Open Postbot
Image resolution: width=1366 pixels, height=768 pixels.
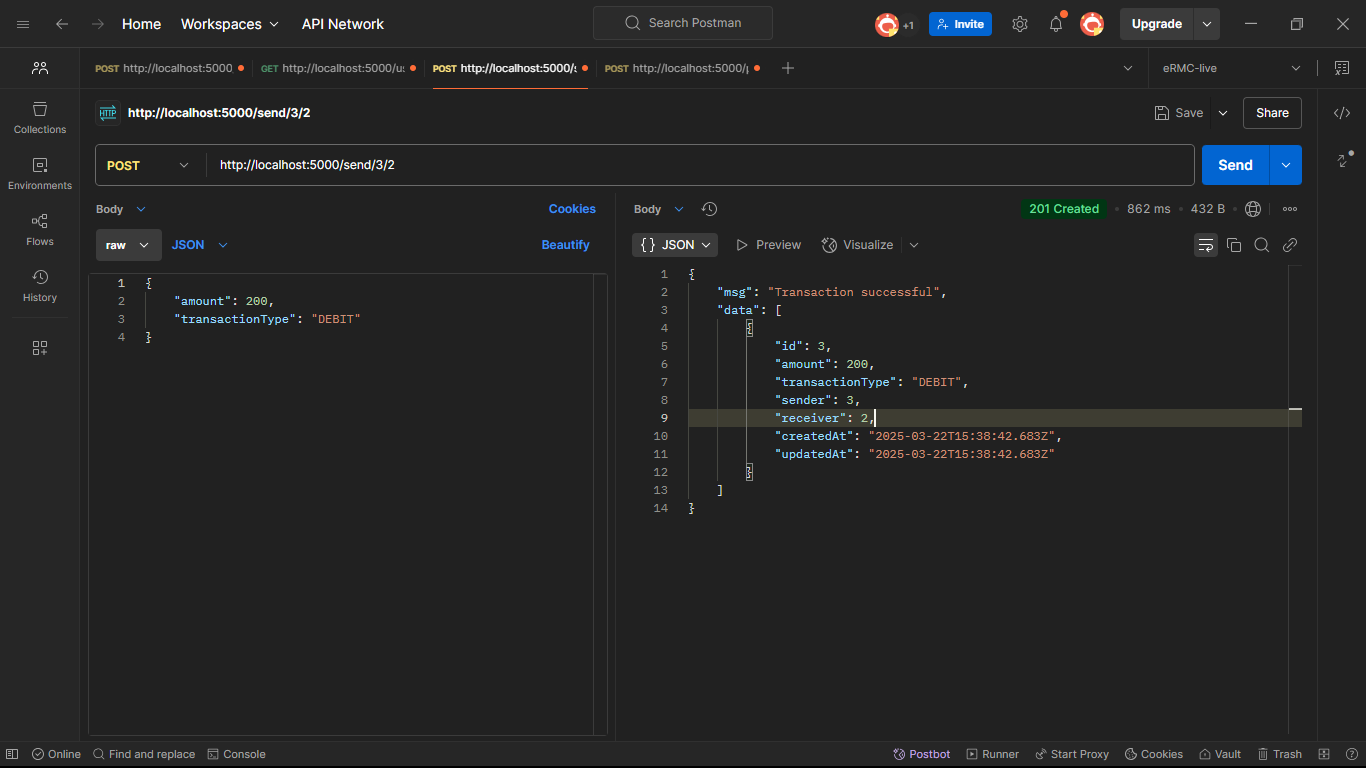(x=921, y=754)
